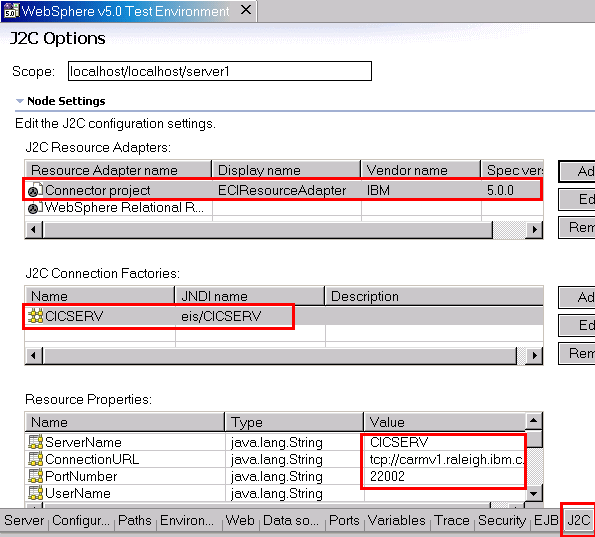Switch to the EJB tab
The width and height of the screenshot is (595, 537).
(x=546, y=520)
